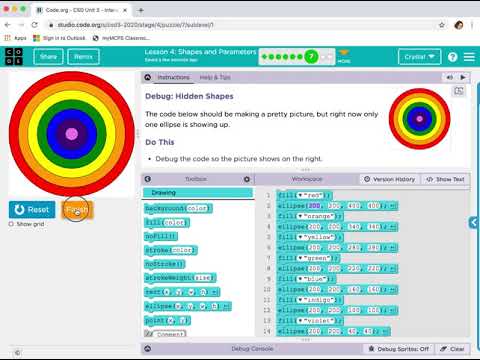Collapse the instructions panel with its chevron icon
Screen dimensions: 480x360
click(x=147, y=77)
